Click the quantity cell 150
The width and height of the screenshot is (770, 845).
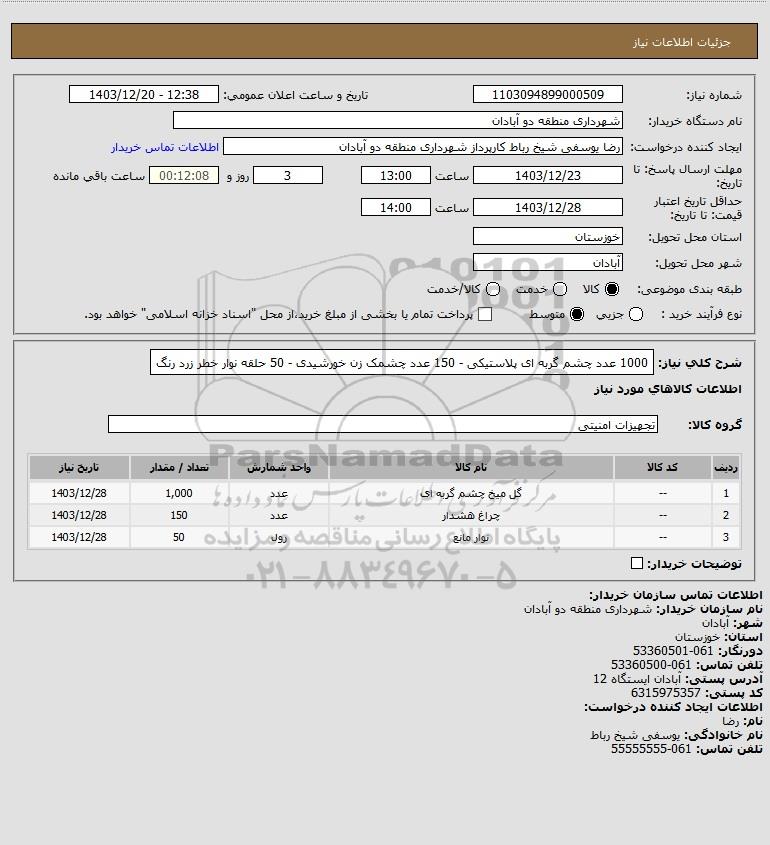coord(179,515)
